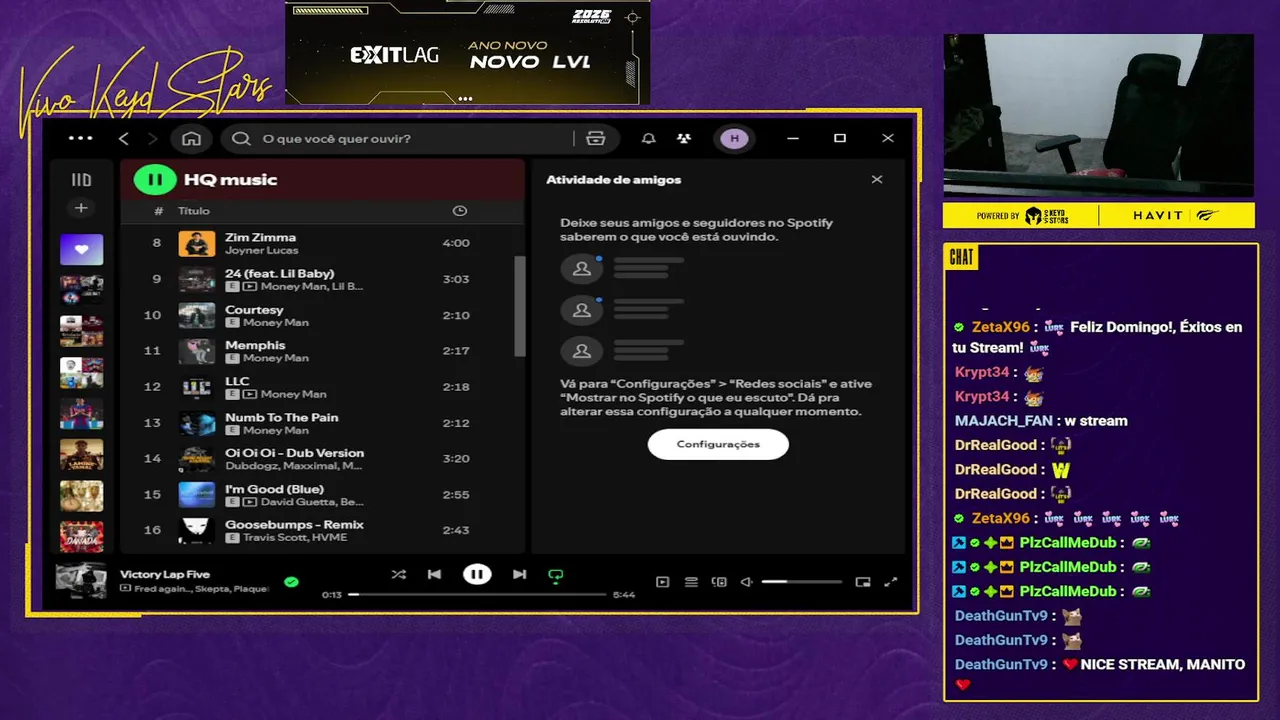Click the 'HQ music' playlist title
Viewport: 1280px width, 720px height.
pyautogui.click(x=230, y=180)
